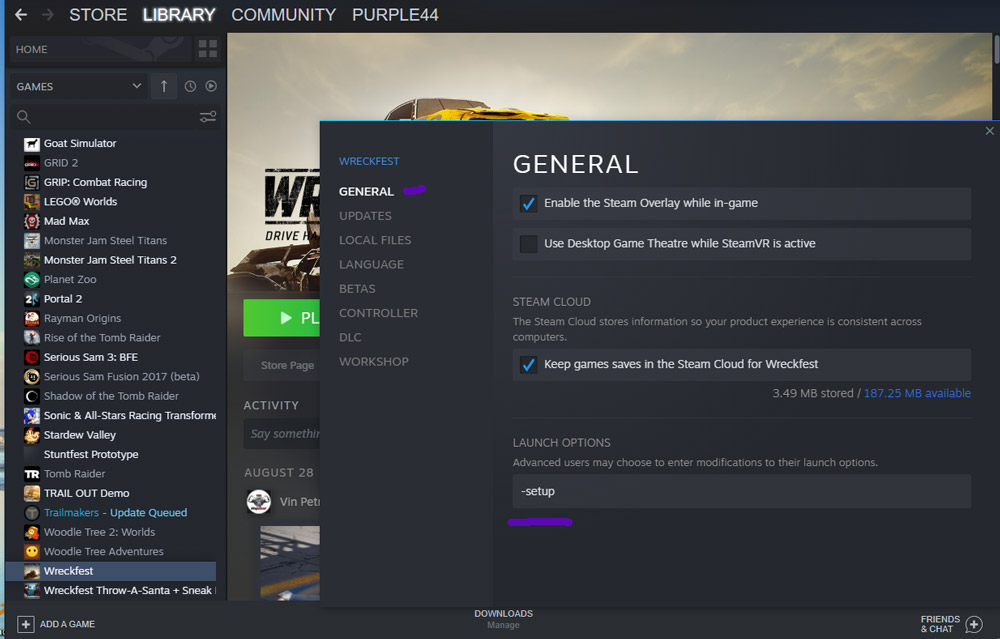The height and width of the screenshot is (639, 1000).
Task: Disable the Steam Overlay while in-game checkbox
Action: click(529, 203)
